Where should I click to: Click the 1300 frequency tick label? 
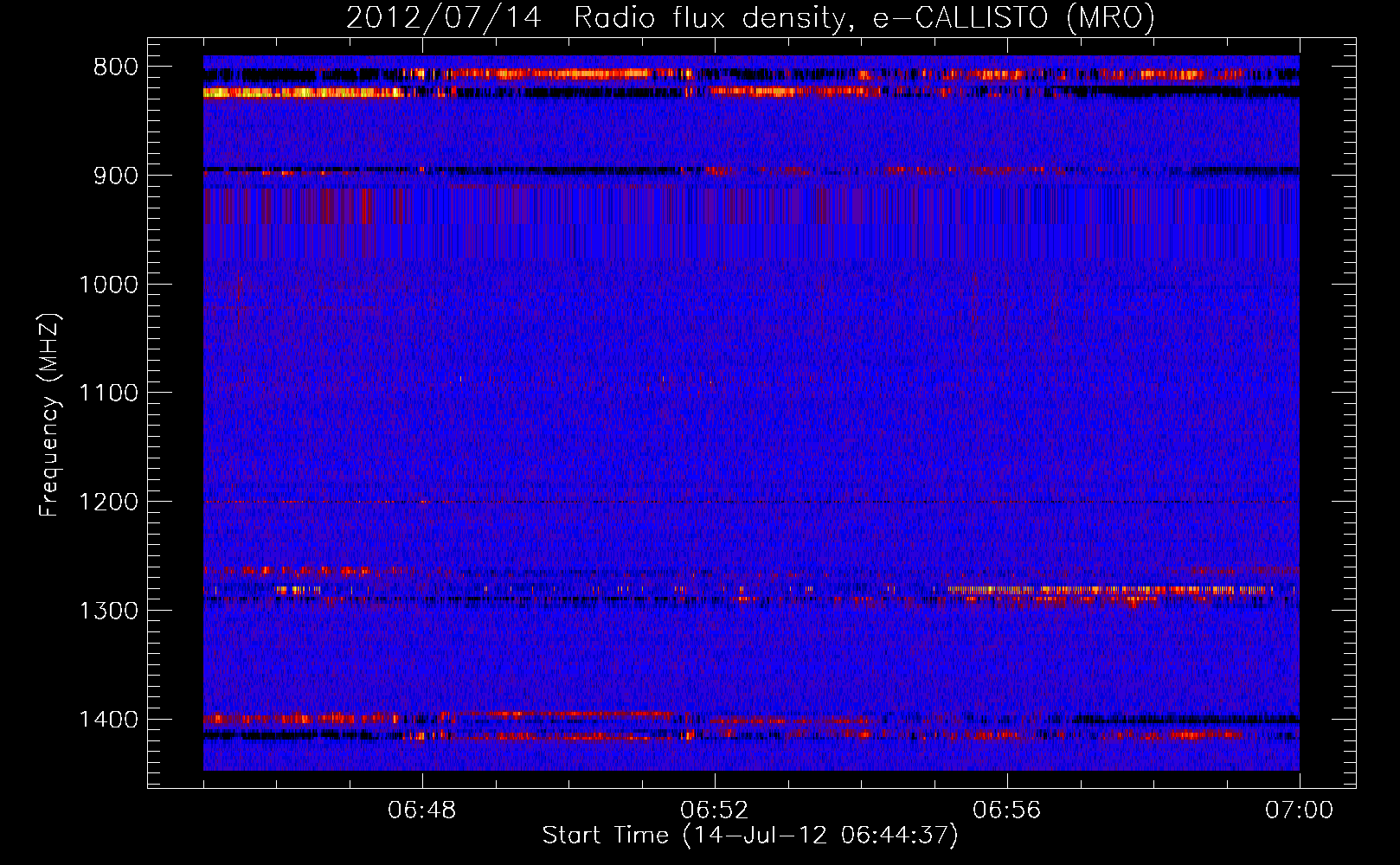click(x=108, y=611)
